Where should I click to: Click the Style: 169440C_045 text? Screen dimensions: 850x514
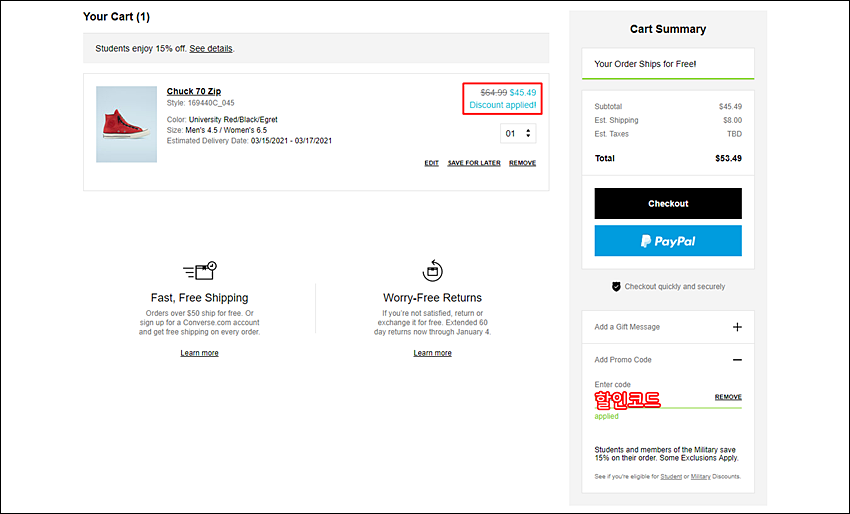pyautogui.click(x=201, y=103)
